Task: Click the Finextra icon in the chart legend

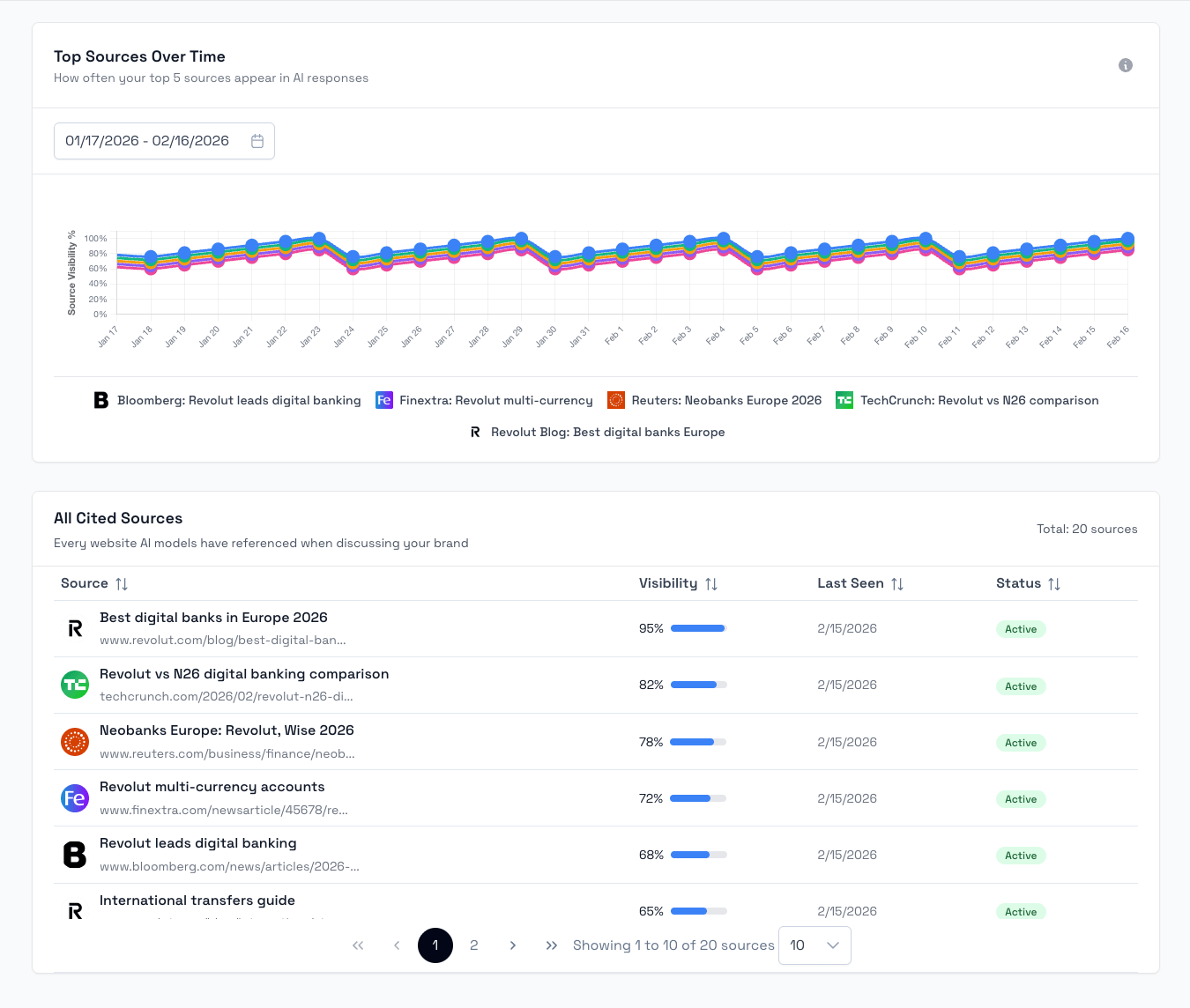Action: [384, 400]
